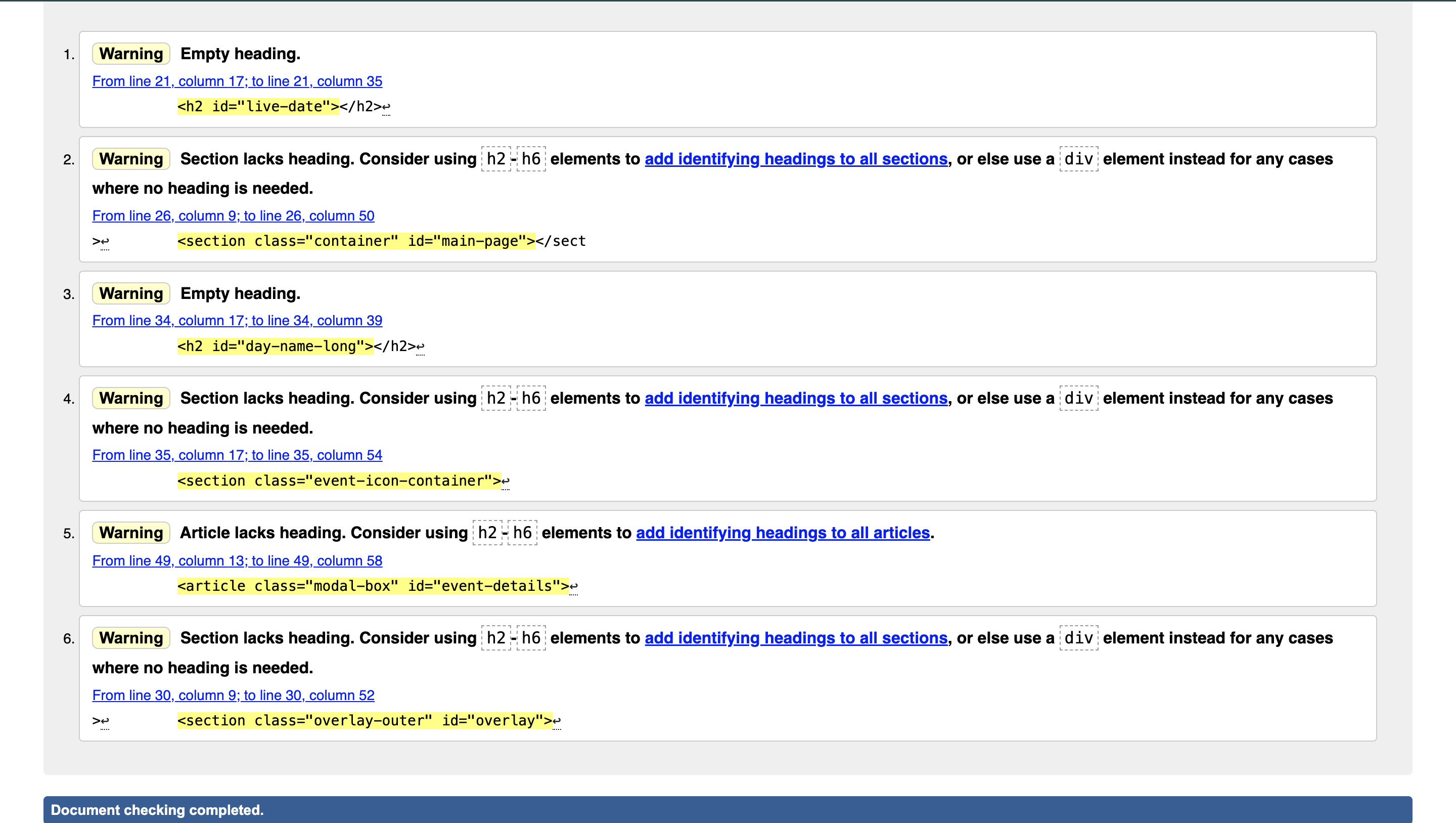This screenshot has height=823, width=1456.
Task: Click the Warning icon for empty heading
Action: click(x=131, y=54)
